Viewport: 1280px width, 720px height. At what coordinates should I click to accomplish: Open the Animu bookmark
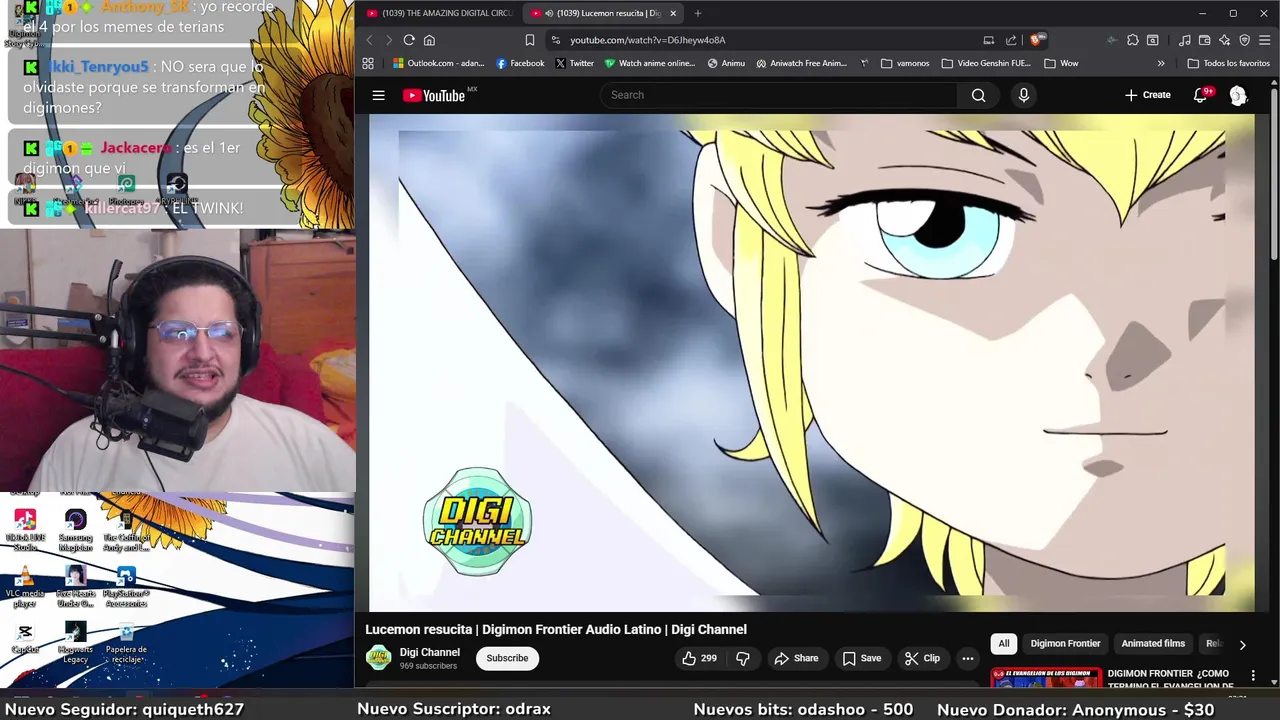(726, 63)
